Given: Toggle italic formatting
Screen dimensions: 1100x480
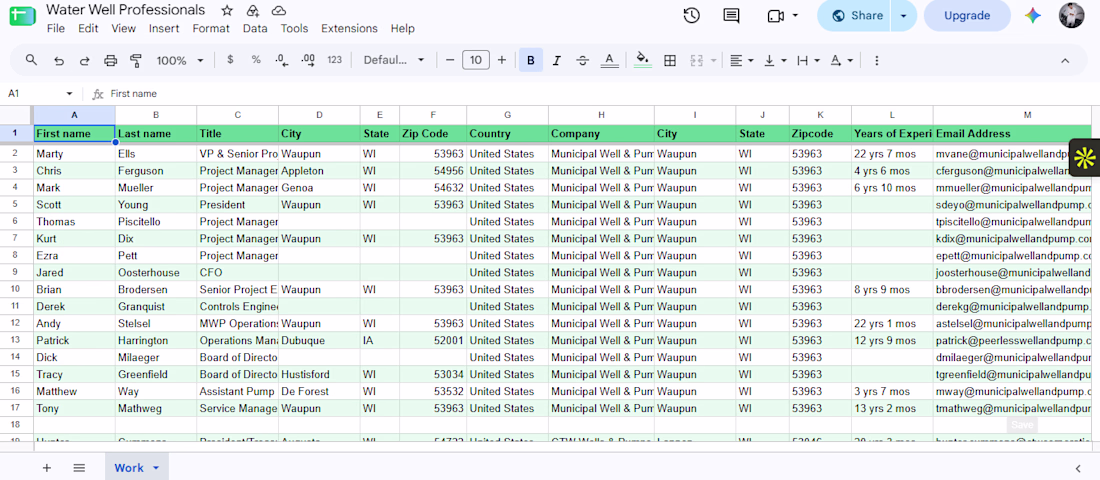Looking at the screenshot, I should tap(556, 61).
